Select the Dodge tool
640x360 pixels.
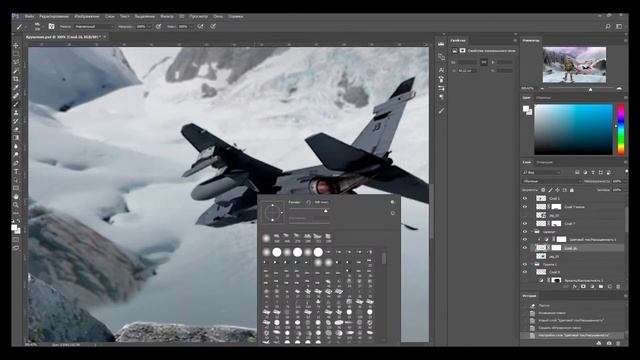click(16, 155)
